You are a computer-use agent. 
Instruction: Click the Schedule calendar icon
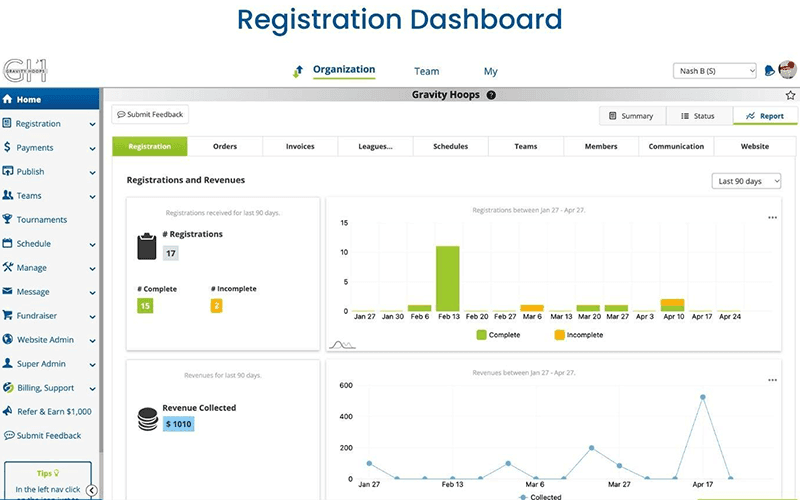[x=7, y=243]
